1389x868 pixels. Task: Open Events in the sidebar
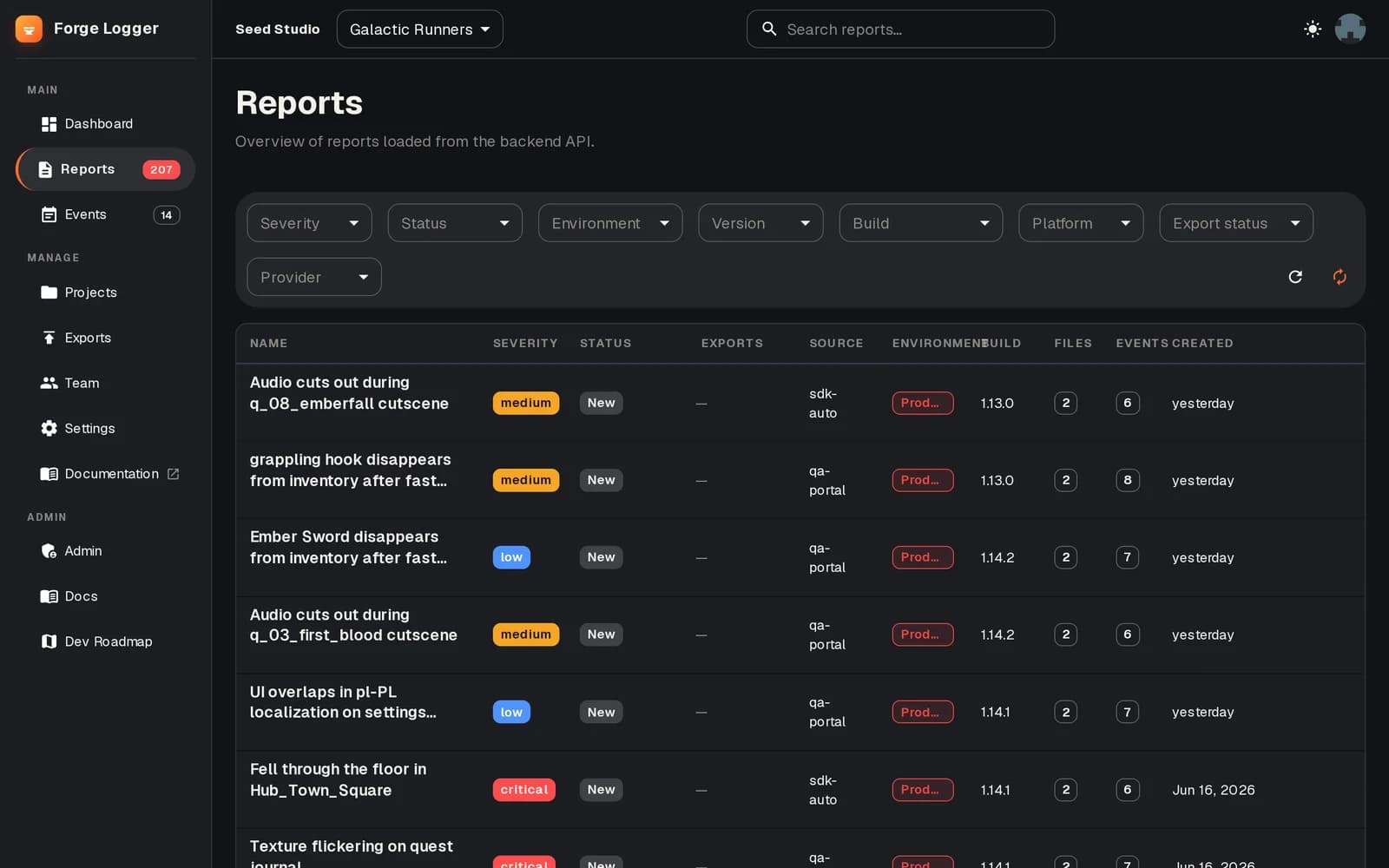point(105,214)
